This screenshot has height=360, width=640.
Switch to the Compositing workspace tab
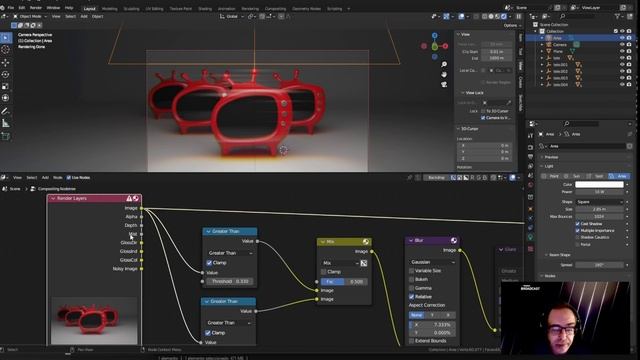click(275, 9)
